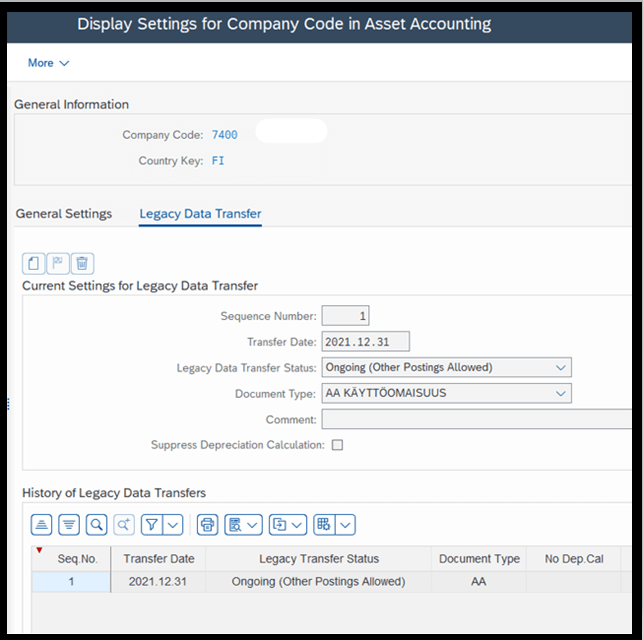
Task: Click country key value FI
Action: 218,161
